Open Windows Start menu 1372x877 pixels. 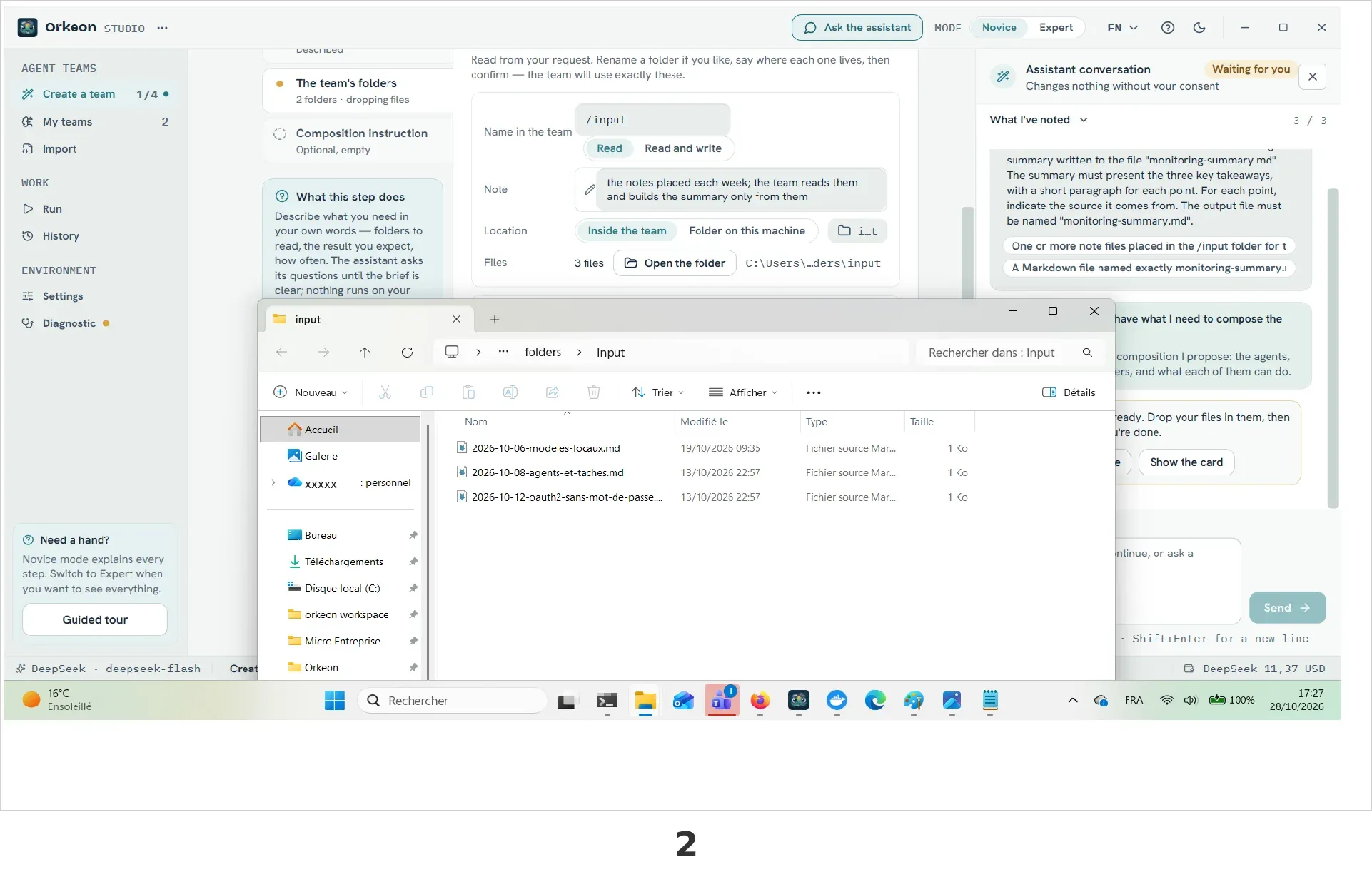(335, 701)
